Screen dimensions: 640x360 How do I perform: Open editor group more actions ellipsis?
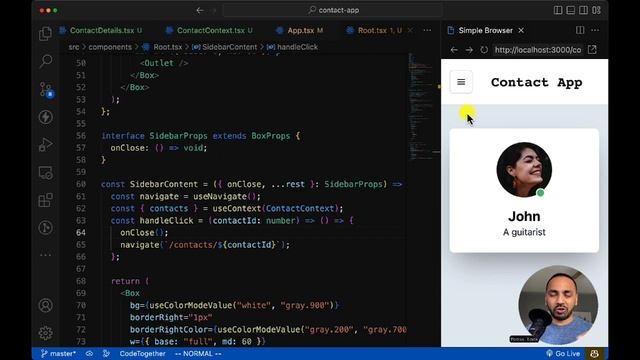427,31
